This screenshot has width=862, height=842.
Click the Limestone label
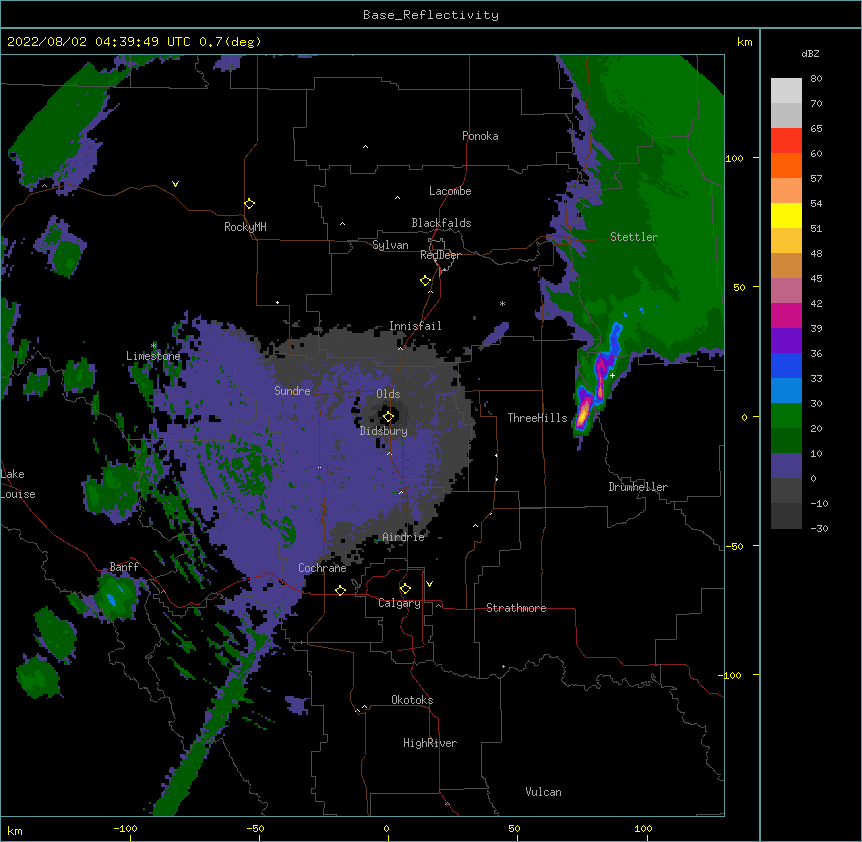(x=153, y=356)
